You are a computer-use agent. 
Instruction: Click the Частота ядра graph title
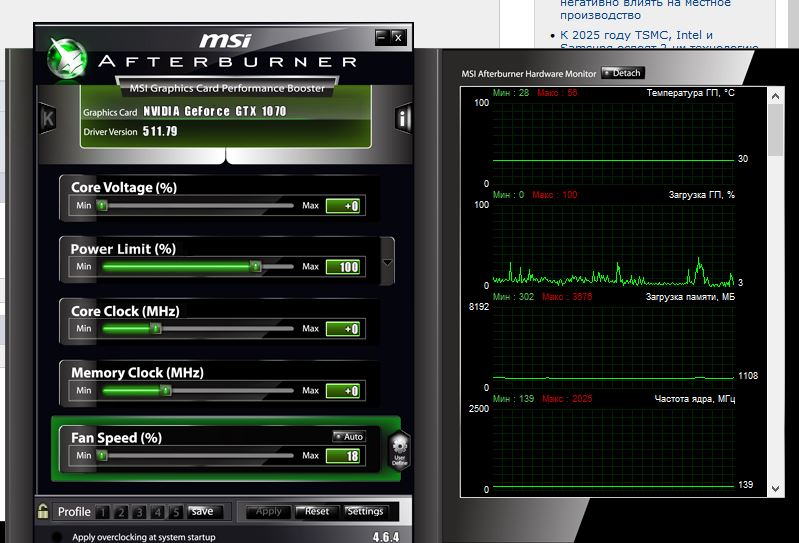[695, 398]
